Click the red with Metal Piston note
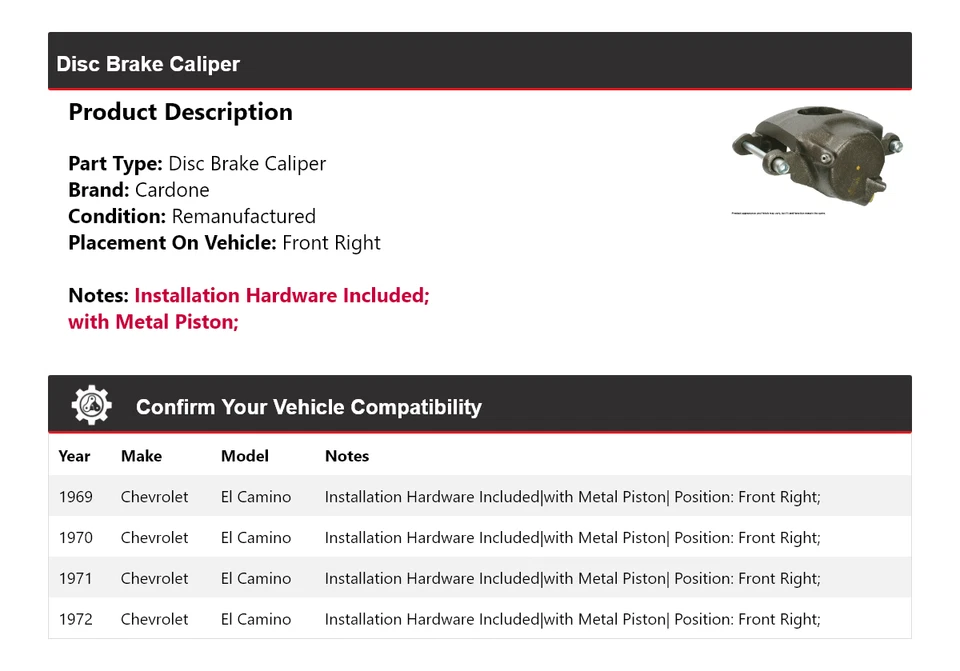The height and width of the screenshot is (671, 960). [154, 322]
